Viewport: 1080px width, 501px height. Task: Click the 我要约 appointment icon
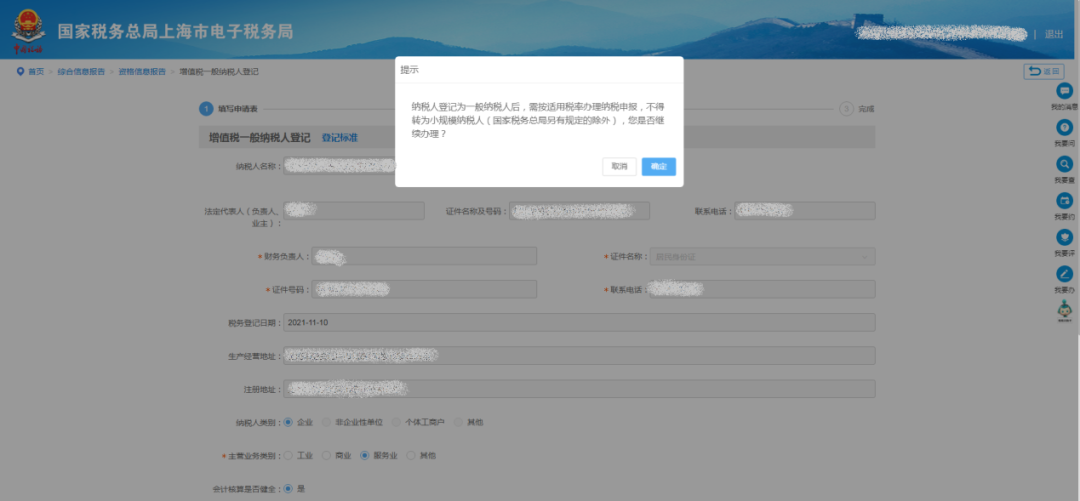pos(1064,200)
